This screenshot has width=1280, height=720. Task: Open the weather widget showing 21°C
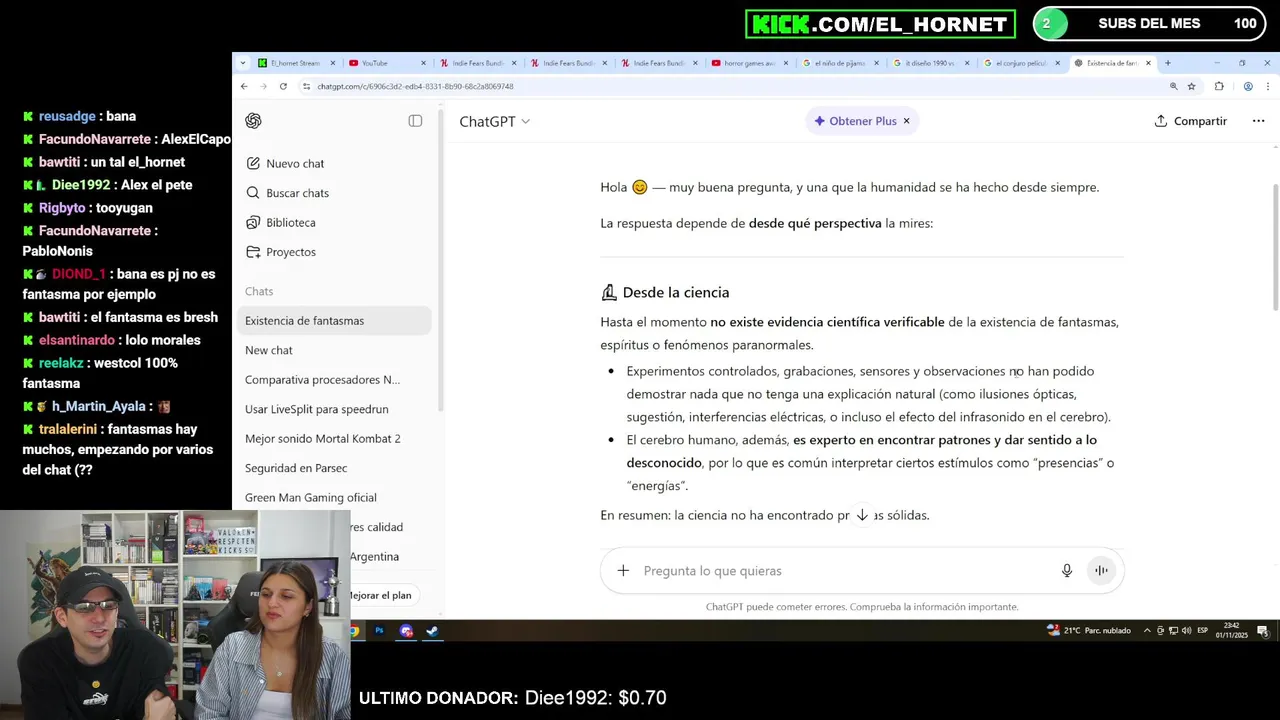click(x=1088, y=630)
